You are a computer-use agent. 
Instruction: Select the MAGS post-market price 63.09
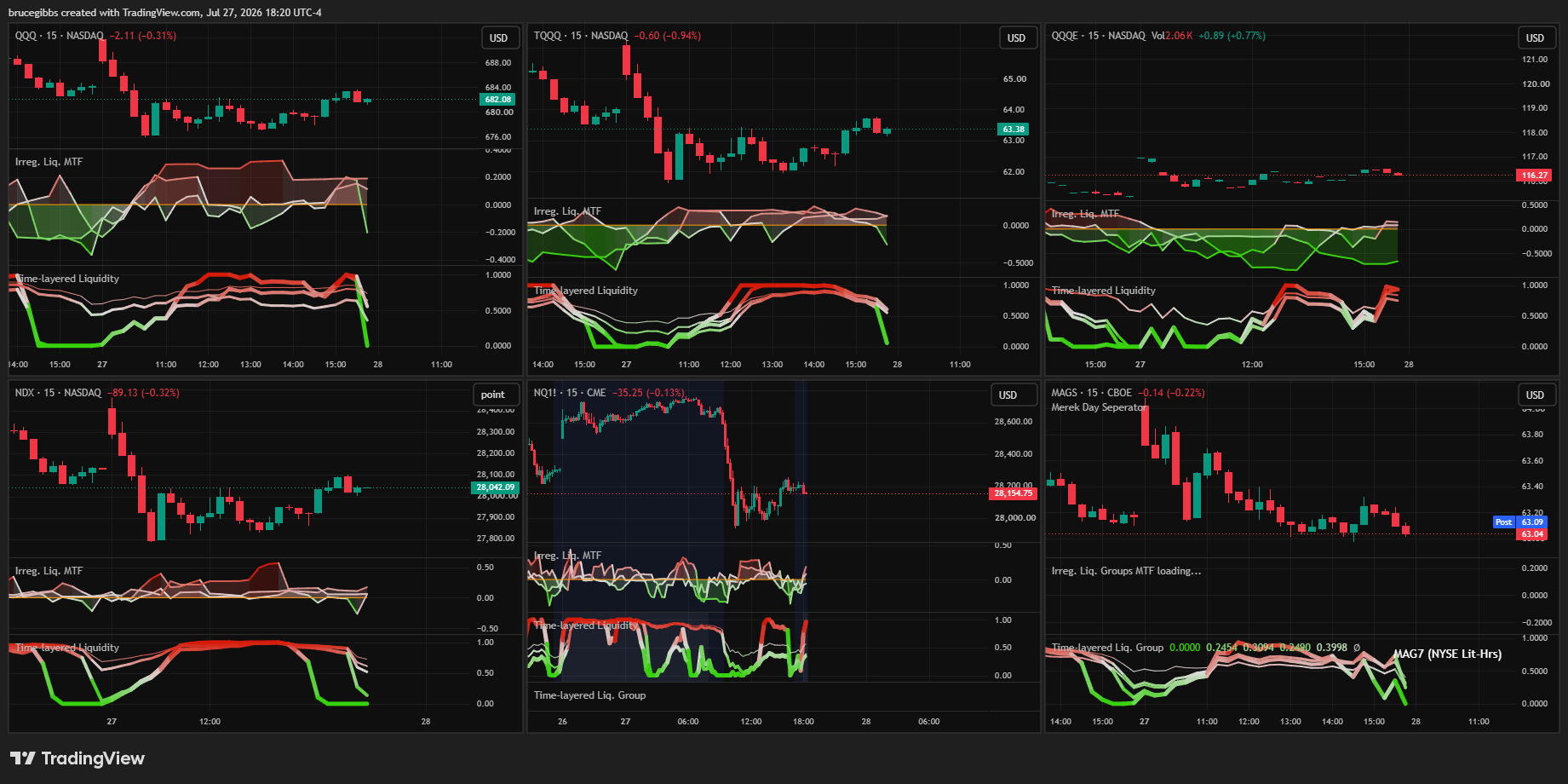(x=1532, y=522)
